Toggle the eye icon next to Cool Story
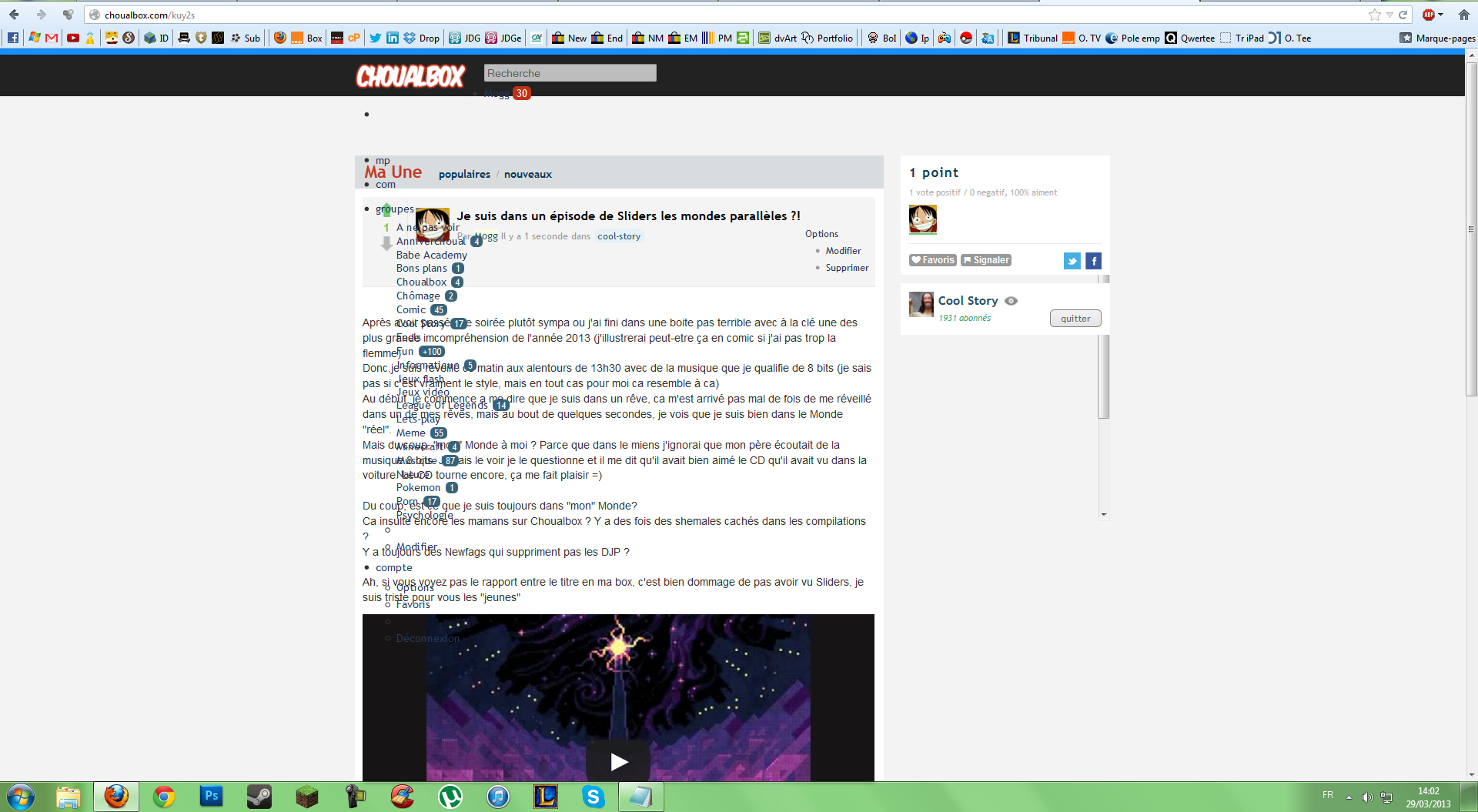 1012,301
